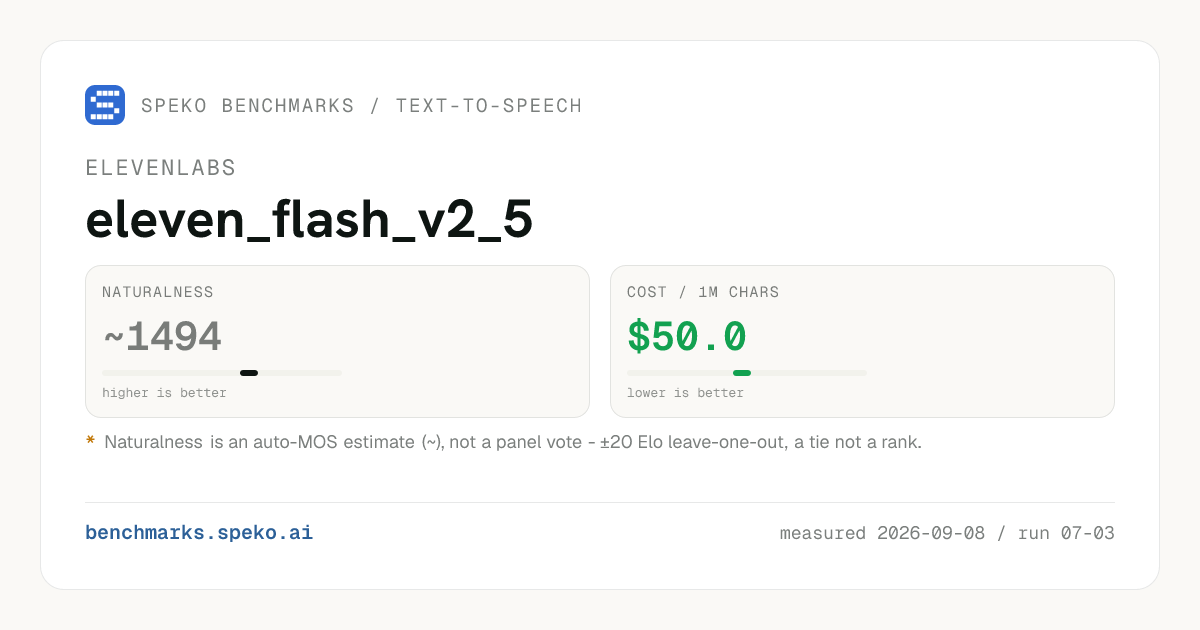Screen dimensions: 1200x630
Task: Click the Naturalness score ~1494
Action: pyautogui.click(x=162, y=338)
